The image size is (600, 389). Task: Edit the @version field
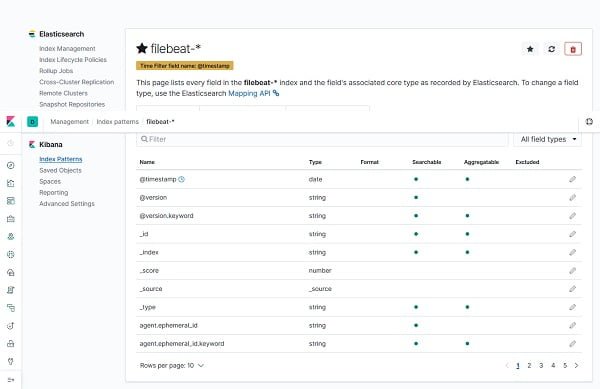click(x=572, y=197)
